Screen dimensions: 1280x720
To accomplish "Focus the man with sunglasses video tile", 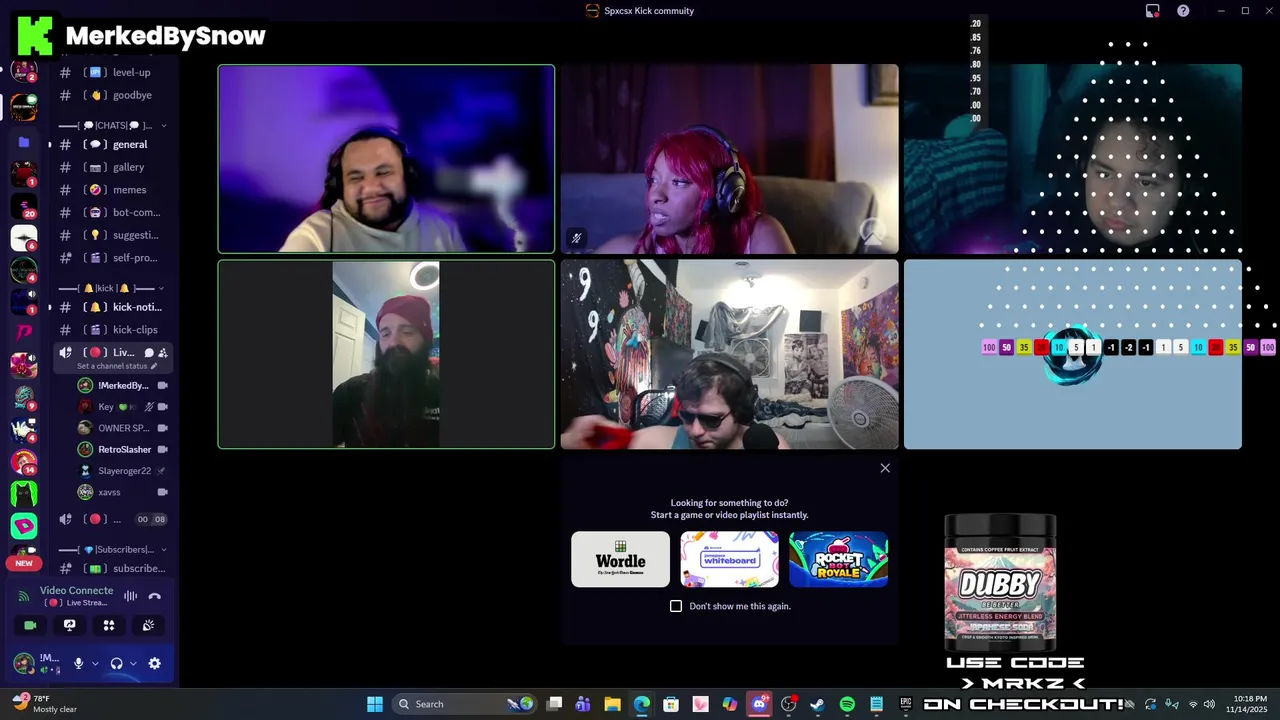I will (729, 354).
